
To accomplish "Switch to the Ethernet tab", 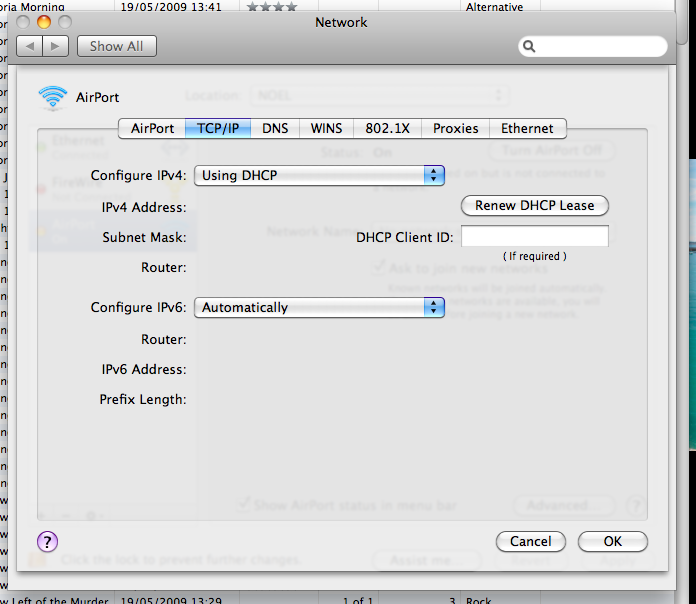I will (x=527, y=129).
